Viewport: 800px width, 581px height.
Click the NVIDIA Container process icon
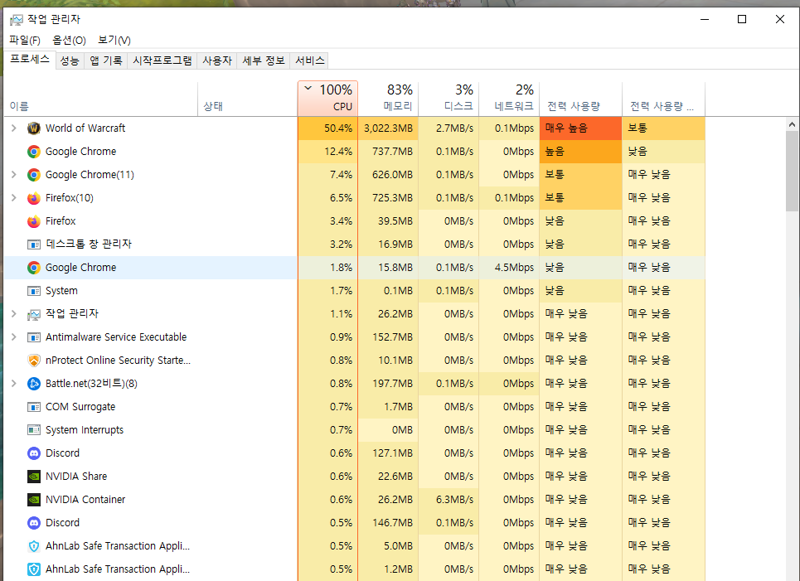click(34, 500)
